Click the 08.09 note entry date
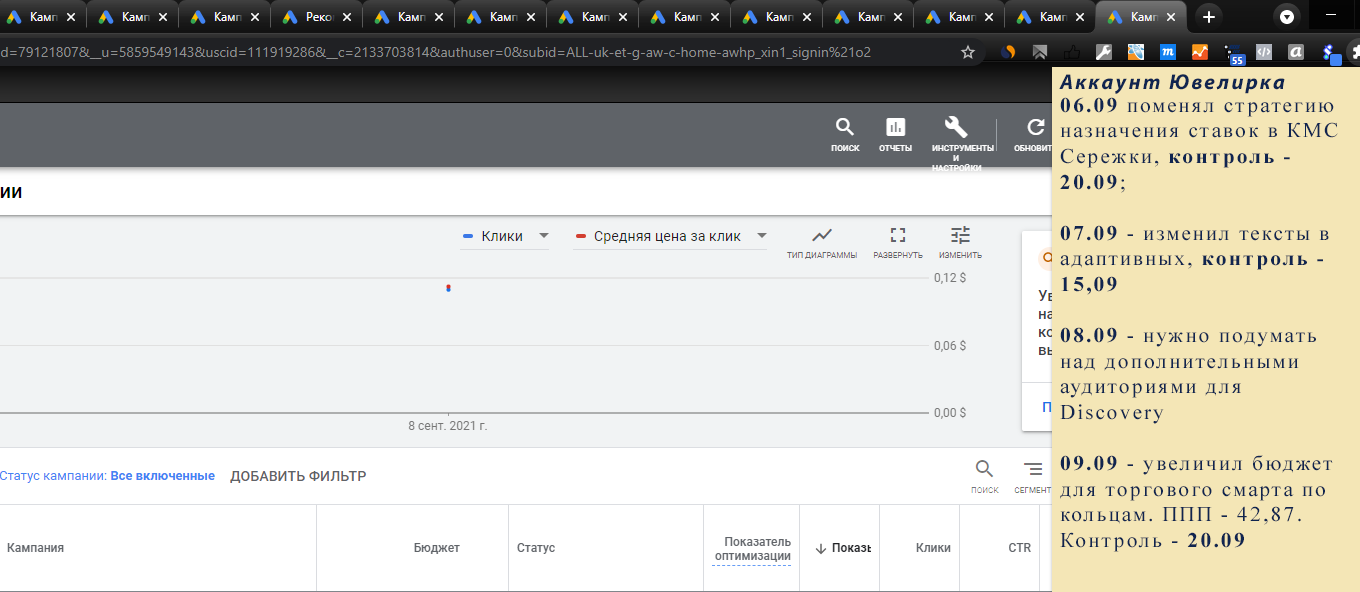Image resolution: width=1360 pixels, height=592 pixels. 1090,336
